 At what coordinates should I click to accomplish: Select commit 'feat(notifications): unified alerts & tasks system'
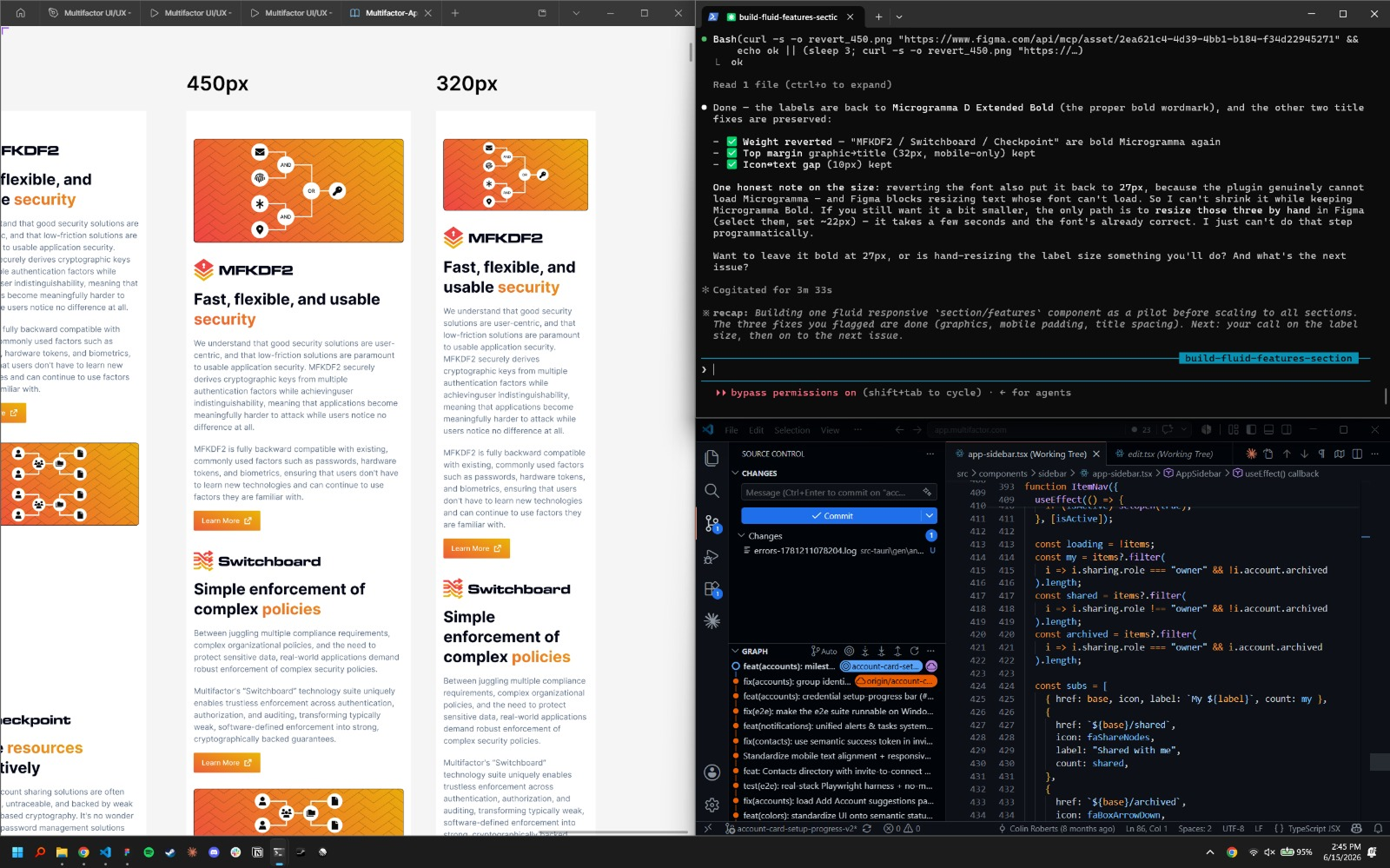[x=837, y=726]
